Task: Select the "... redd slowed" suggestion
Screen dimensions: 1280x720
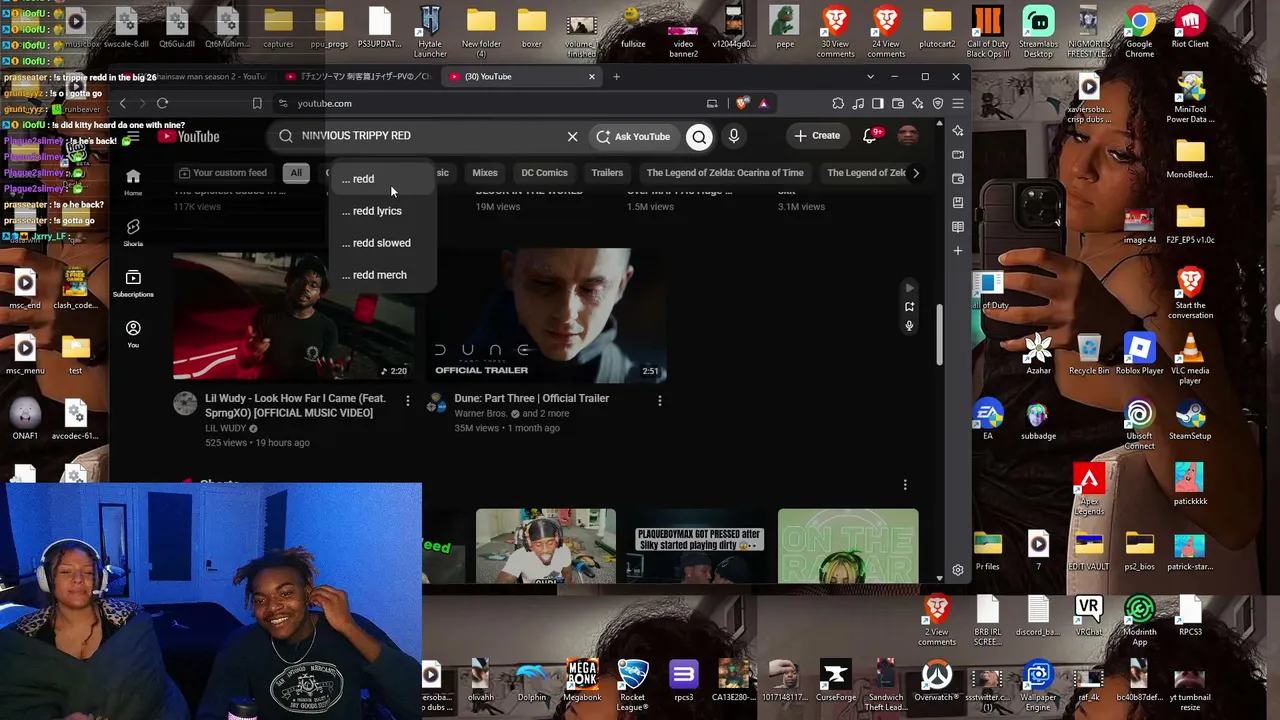Action: [x=382, y=243]
